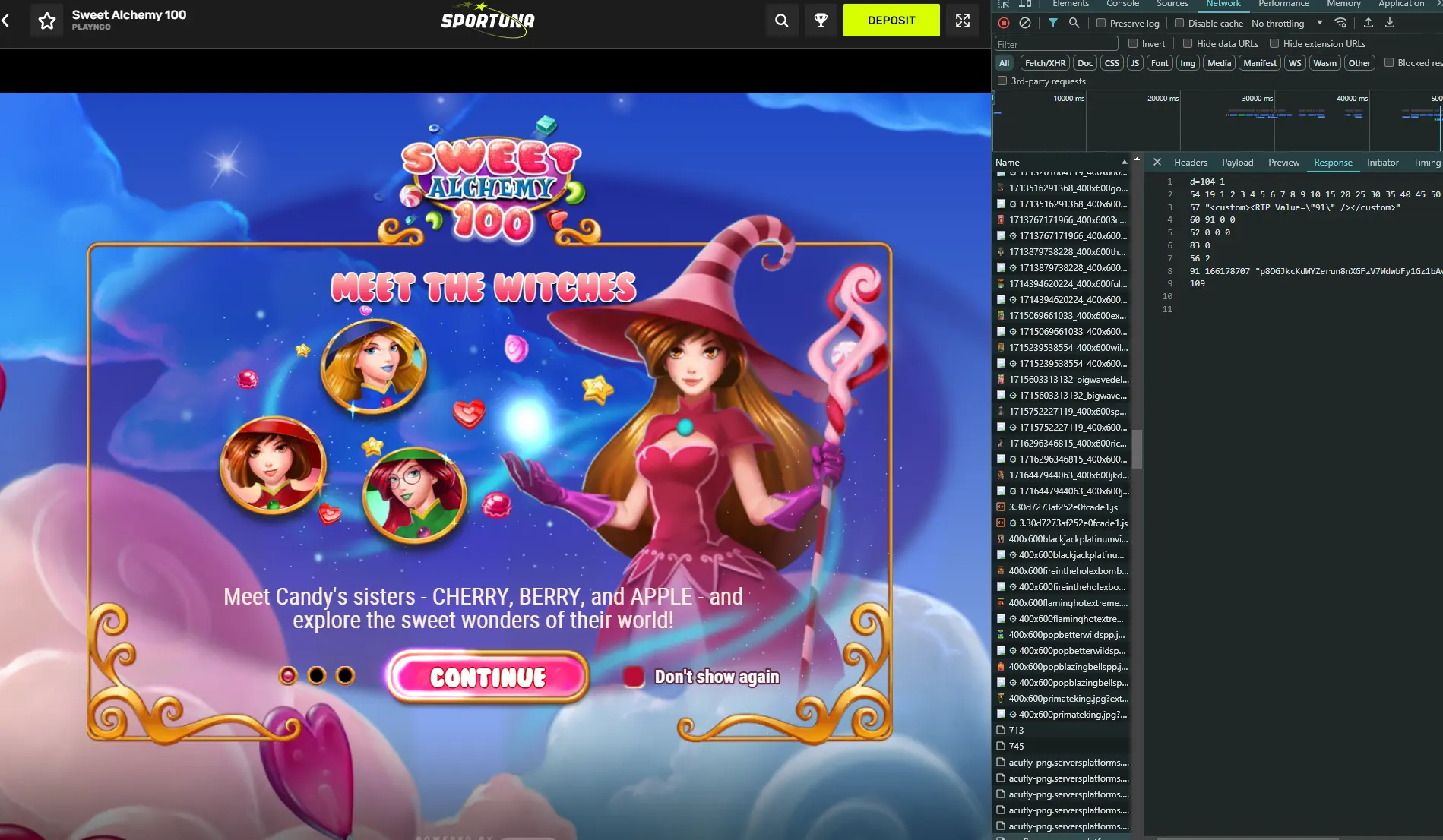The height and width of the screenshot is (840, 1443).
Task: Tick the Don't show again checkbox
Action: click(x=634, y=677)
